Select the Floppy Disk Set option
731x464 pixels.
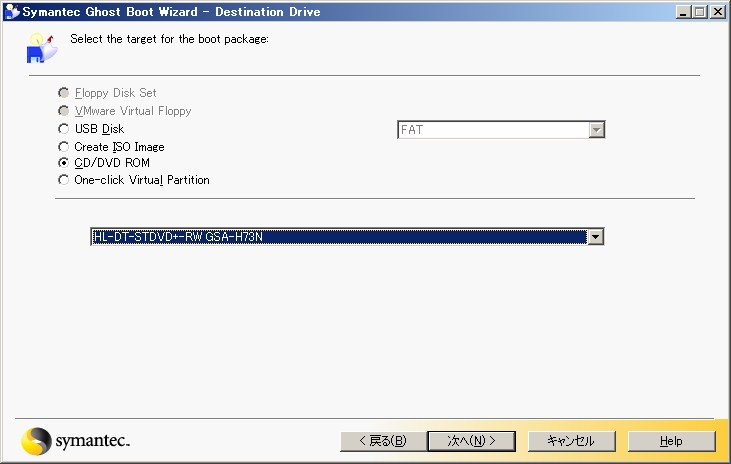pyautogui.click(x=64, y=93)
